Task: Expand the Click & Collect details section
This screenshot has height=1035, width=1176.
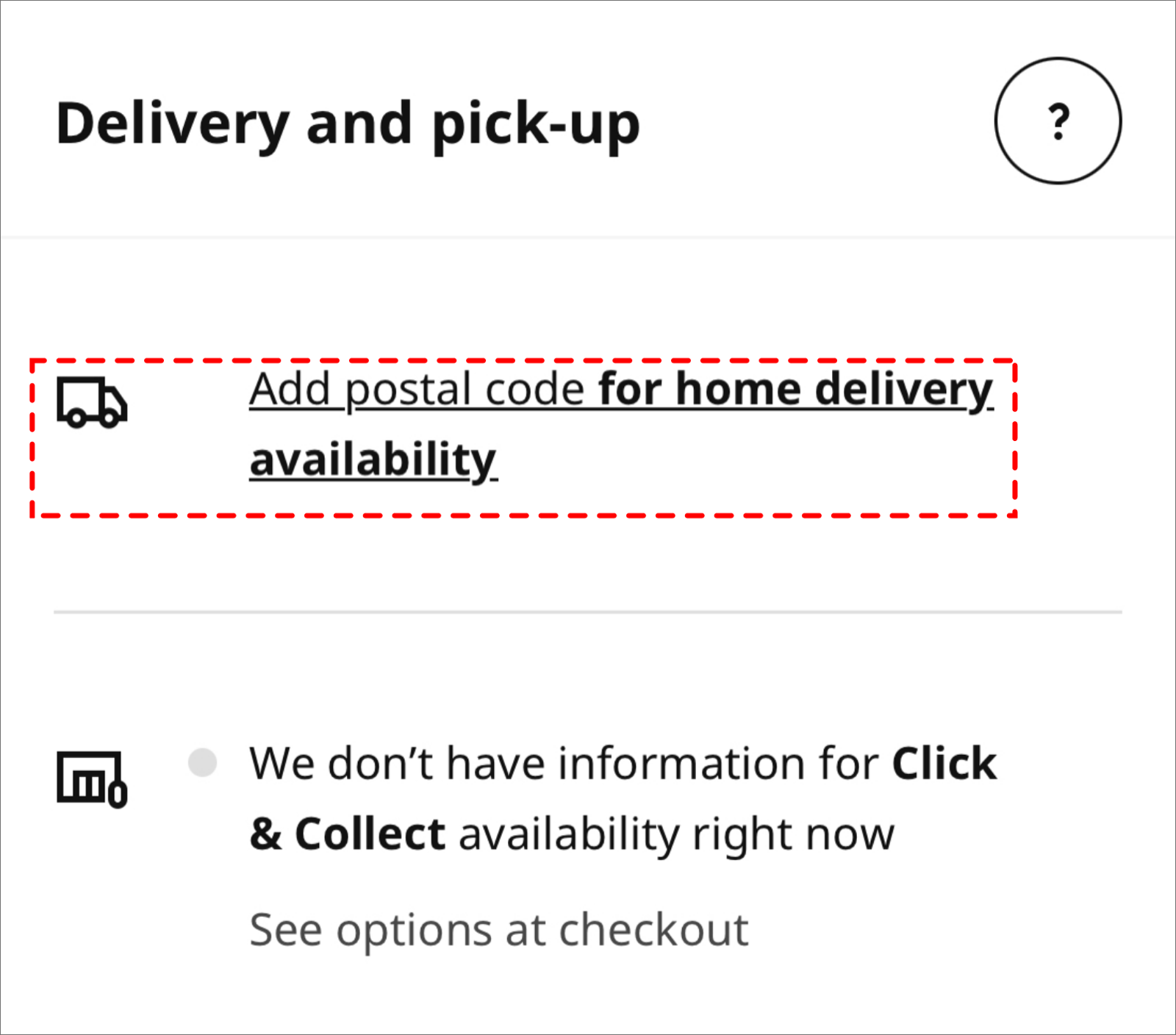Action: (625, 798)
